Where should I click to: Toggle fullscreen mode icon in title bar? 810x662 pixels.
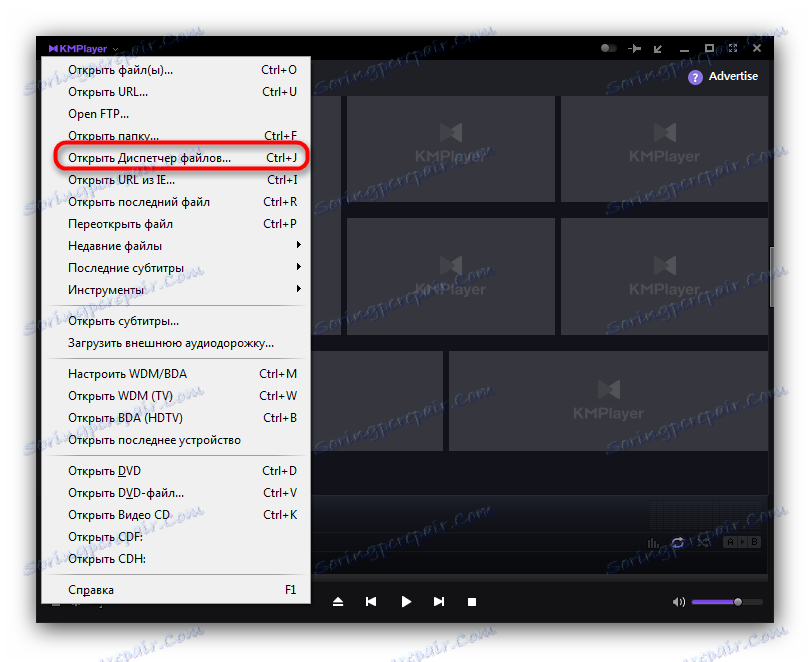coord(733,47)
